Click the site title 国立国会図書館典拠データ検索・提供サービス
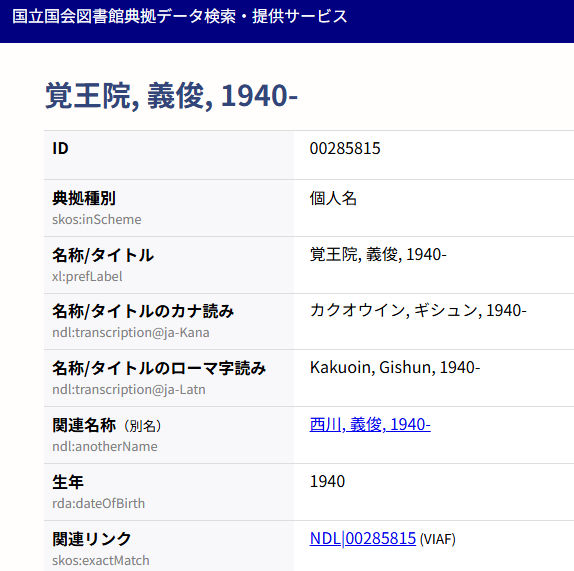 coord(180,16)
